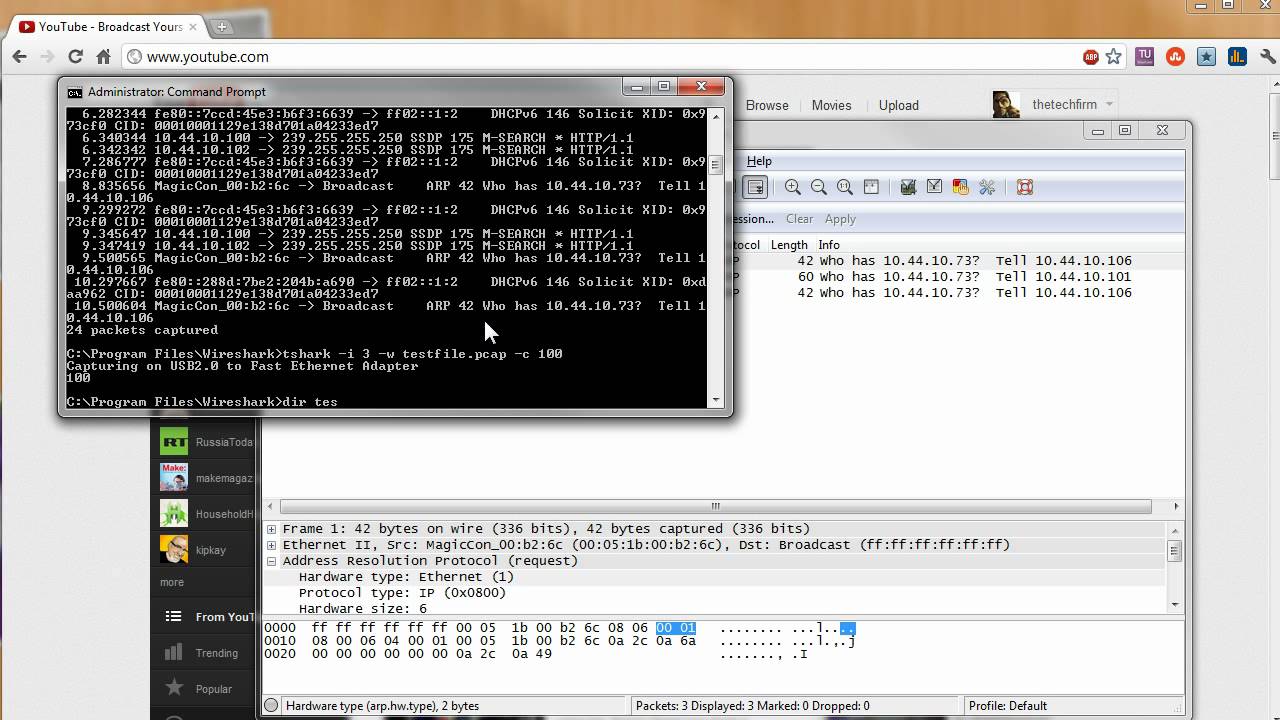The width and height of the screenshot is (1280, 720).
Task: Open the thetechfirm account dropdown arrow
Action: (x=1109, y=104)
